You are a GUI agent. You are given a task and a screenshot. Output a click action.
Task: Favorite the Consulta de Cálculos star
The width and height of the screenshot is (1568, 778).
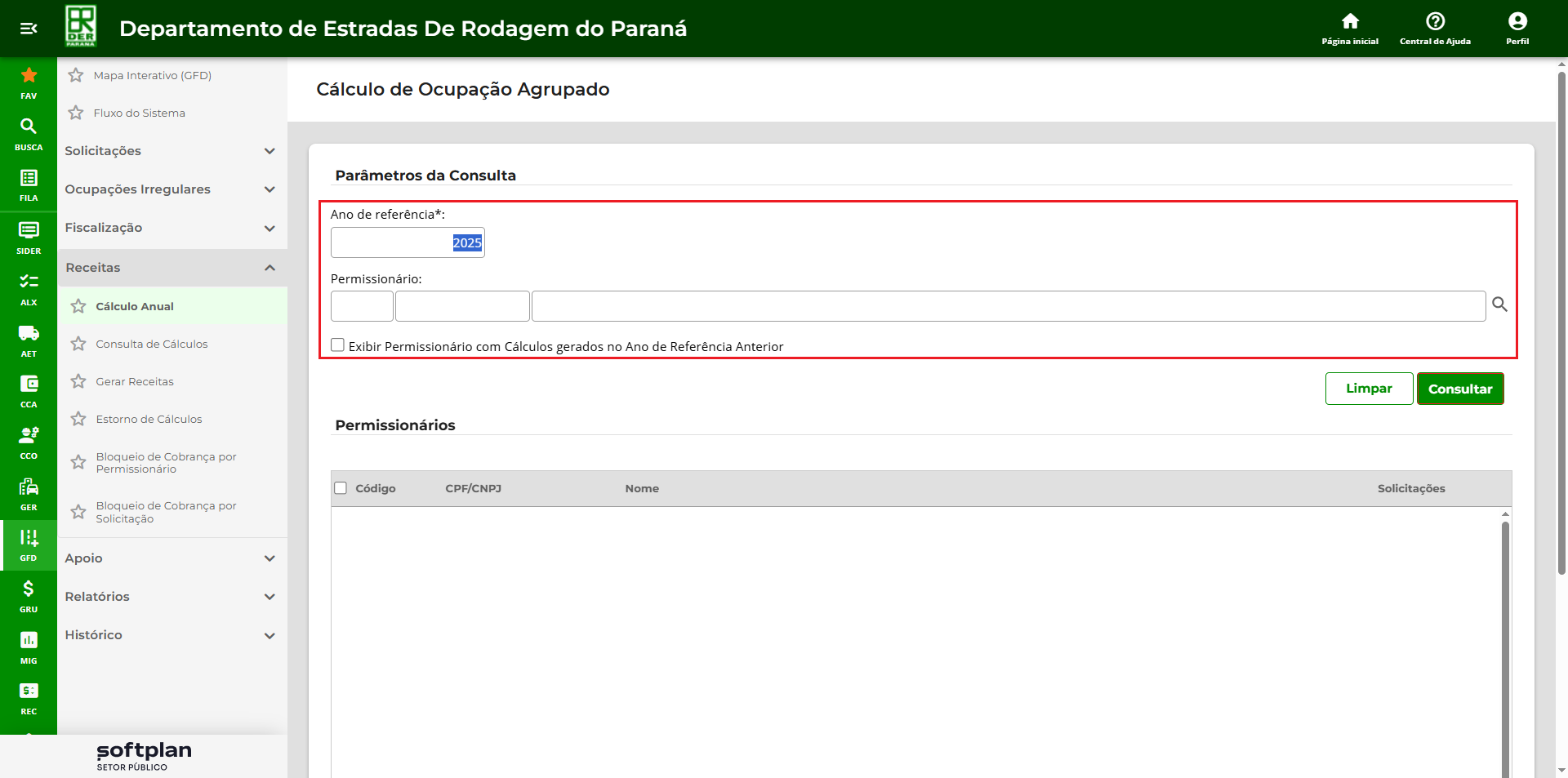(78, 344)
